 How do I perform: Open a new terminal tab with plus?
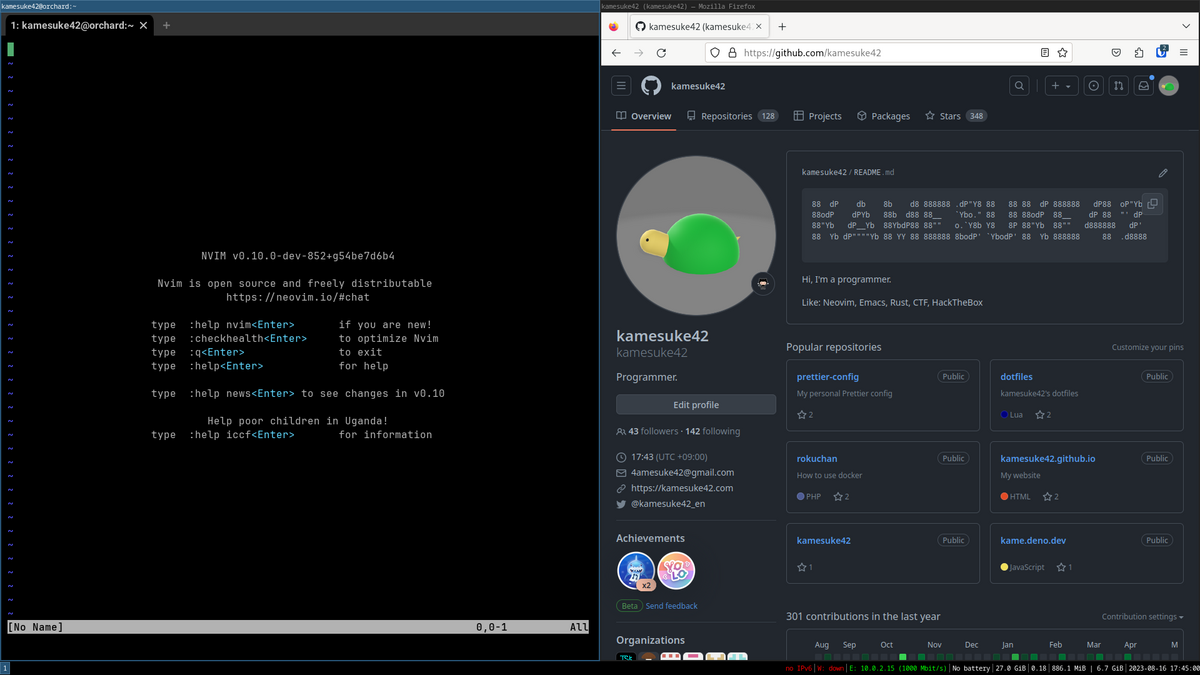click(166, 25)
